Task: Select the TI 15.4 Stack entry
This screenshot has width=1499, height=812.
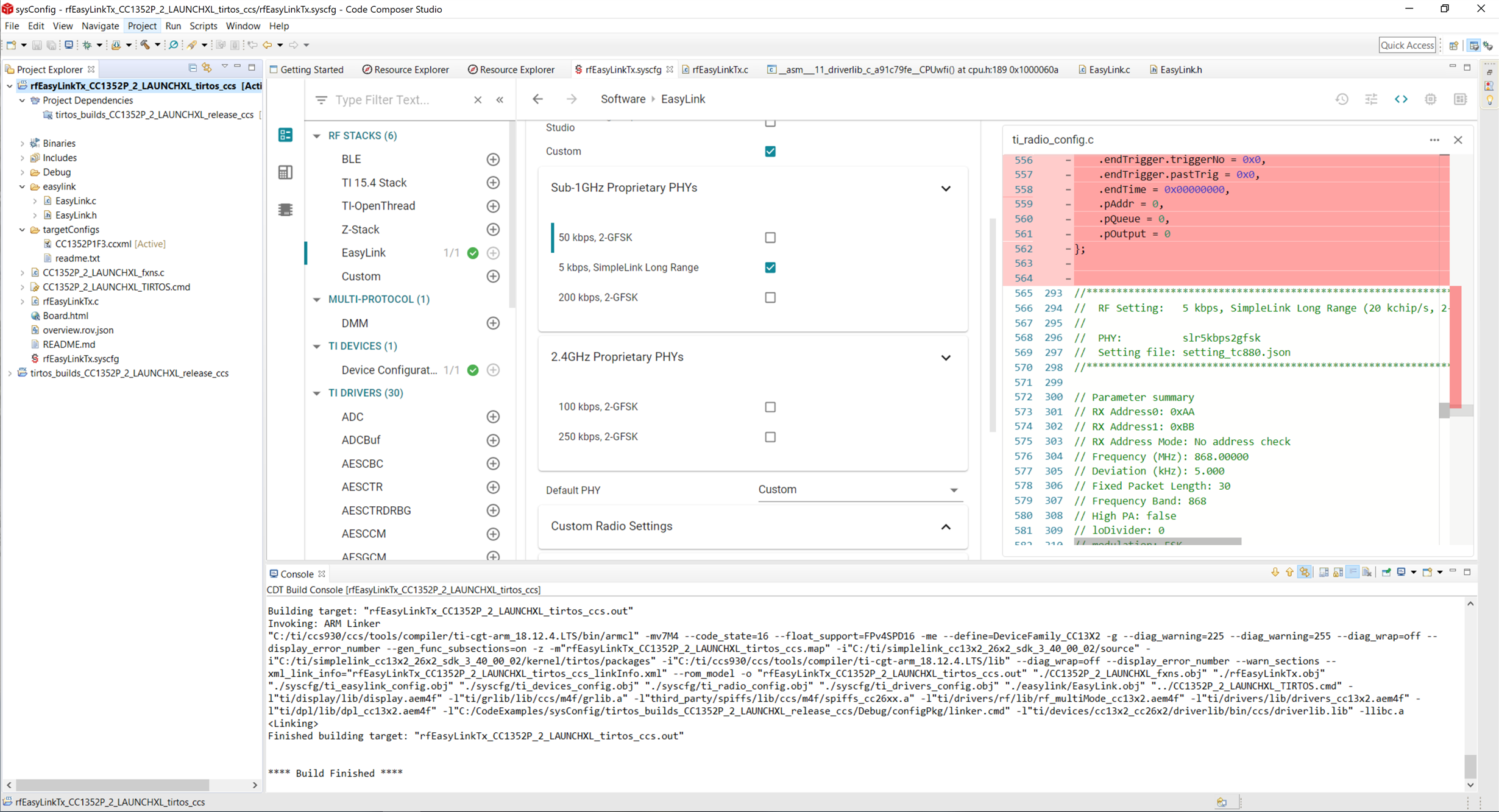Action: click(x=374, y=182)
